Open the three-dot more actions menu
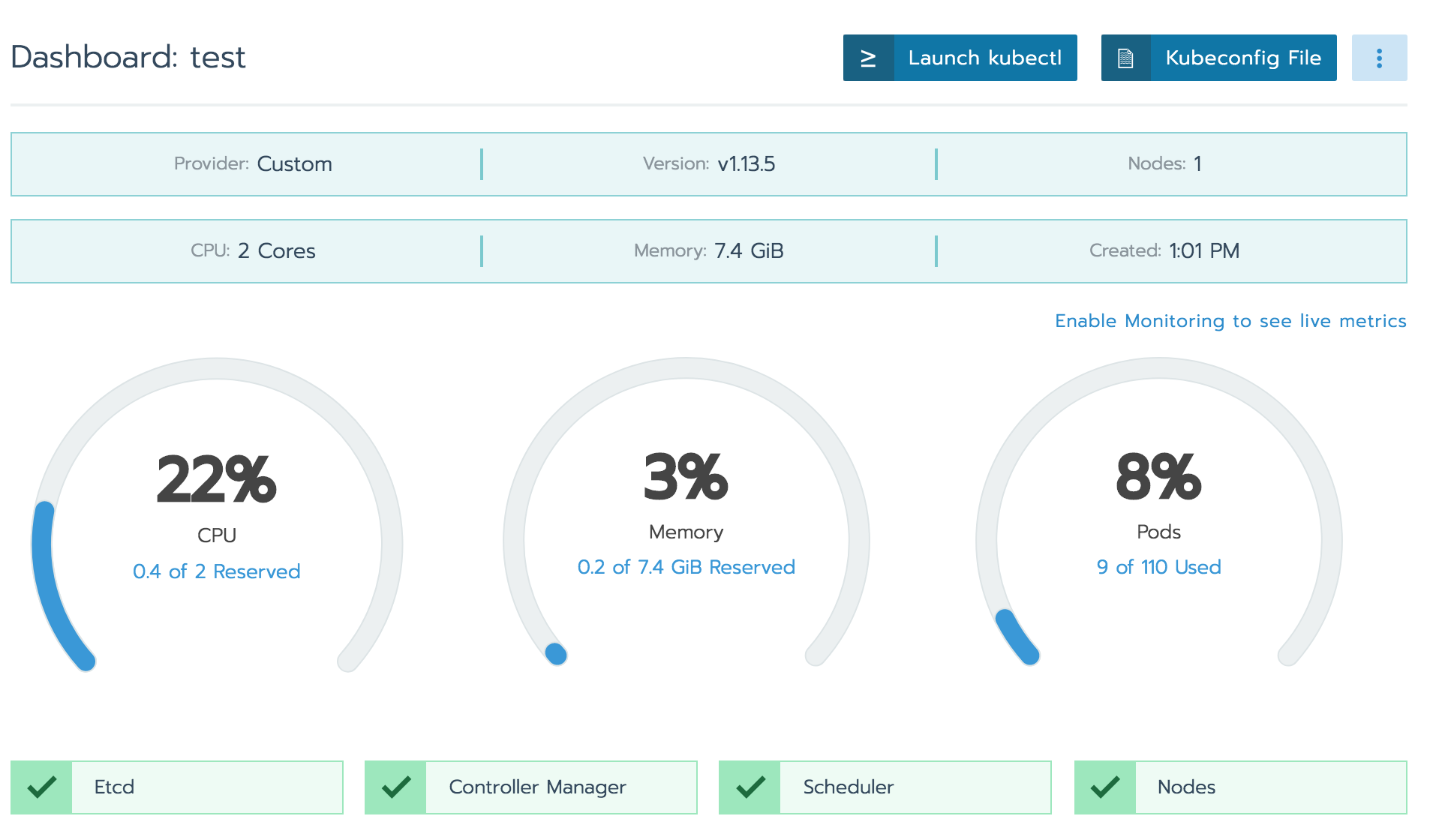 1379,58
